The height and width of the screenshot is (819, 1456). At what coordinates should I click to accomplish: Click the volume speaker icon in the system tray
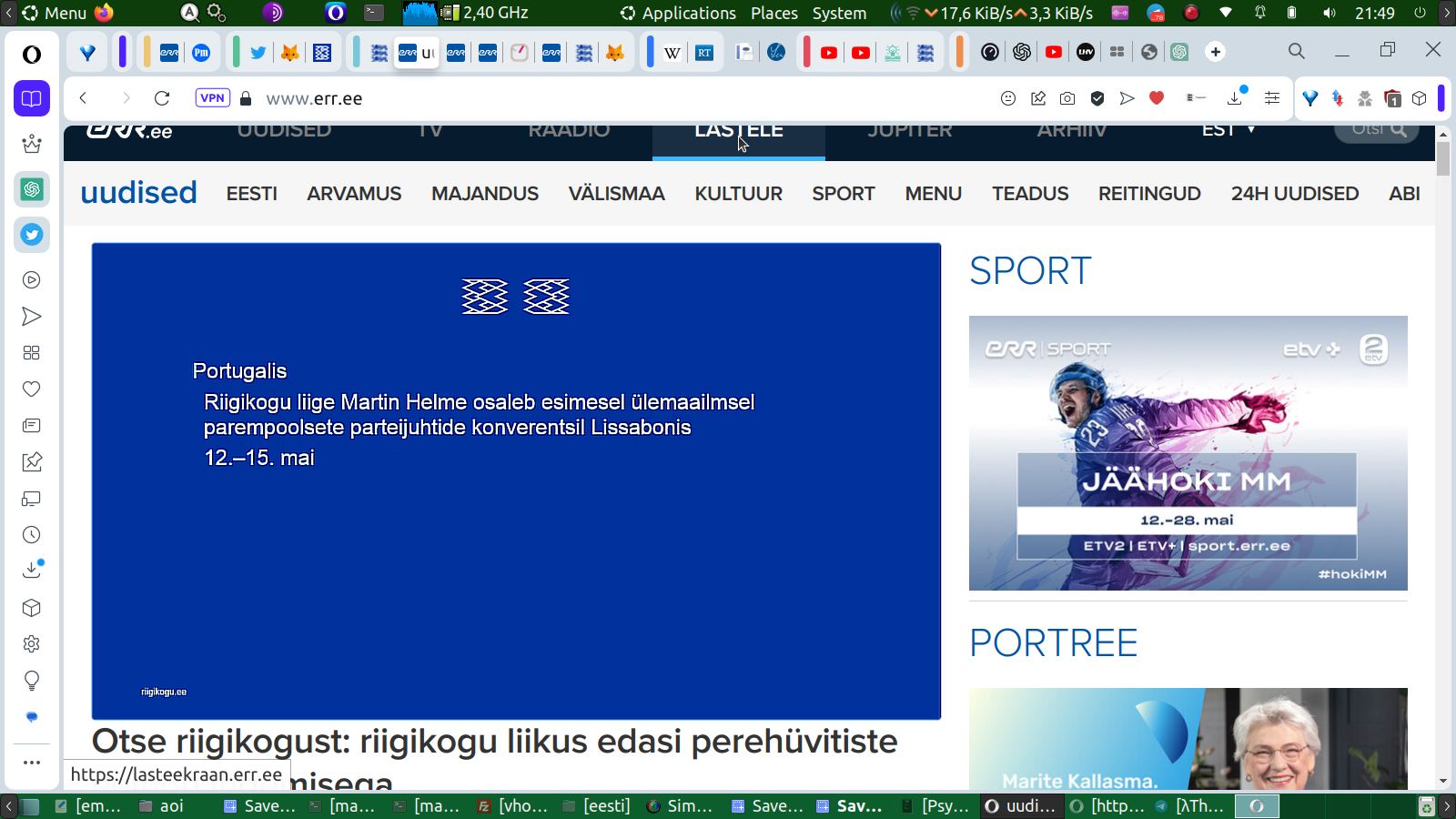(x=1330, y=13)
